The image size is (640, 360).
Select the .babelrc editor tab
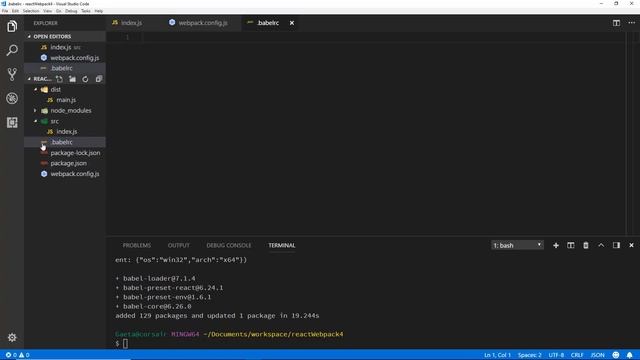268,23
